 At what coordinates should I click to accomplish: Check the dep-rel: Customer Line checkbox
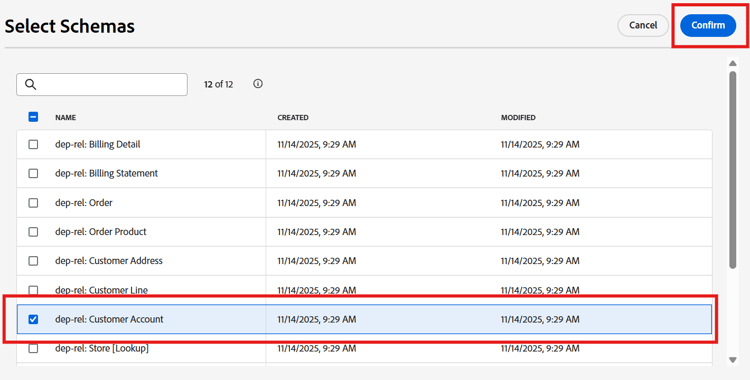coord(33,290)
